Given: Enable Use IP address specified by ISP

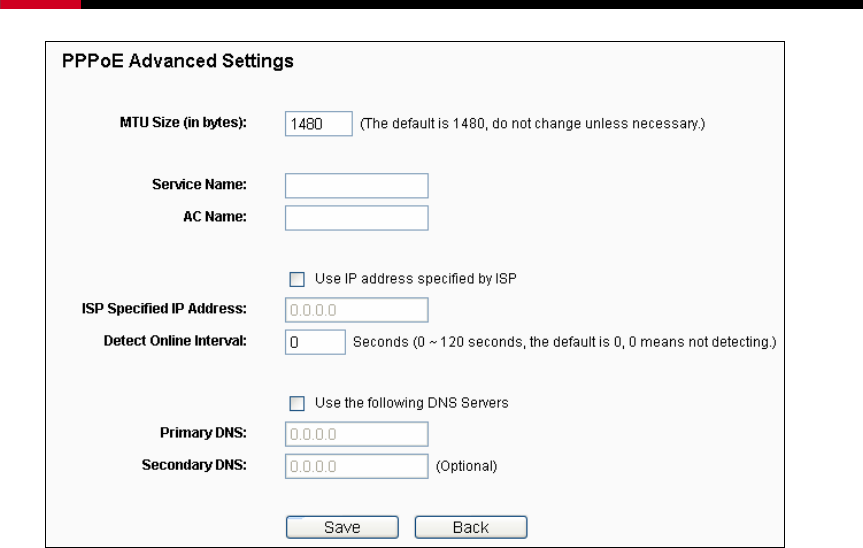Looking at the screenshot, I should pos(297,279).
